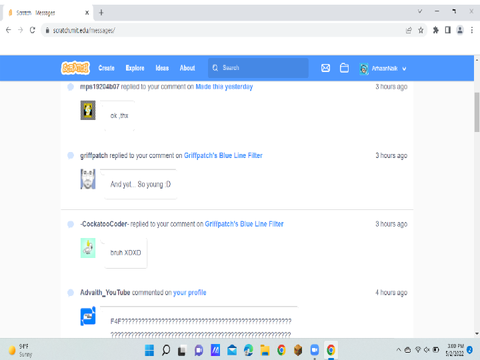480x360 pixels.
Task: Expand the ArhaanNaik account dropdown
Action: [x=383, y=68]
